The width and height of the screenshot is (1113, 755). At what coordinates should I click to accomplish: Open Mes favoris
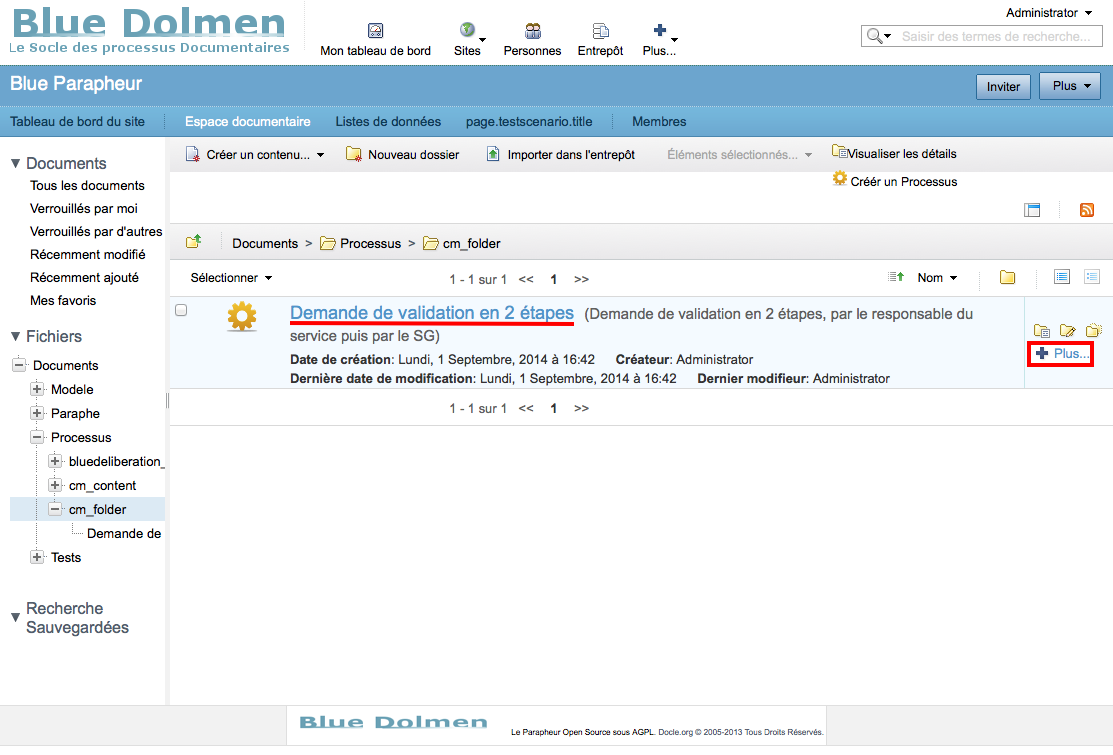(63, 300)
